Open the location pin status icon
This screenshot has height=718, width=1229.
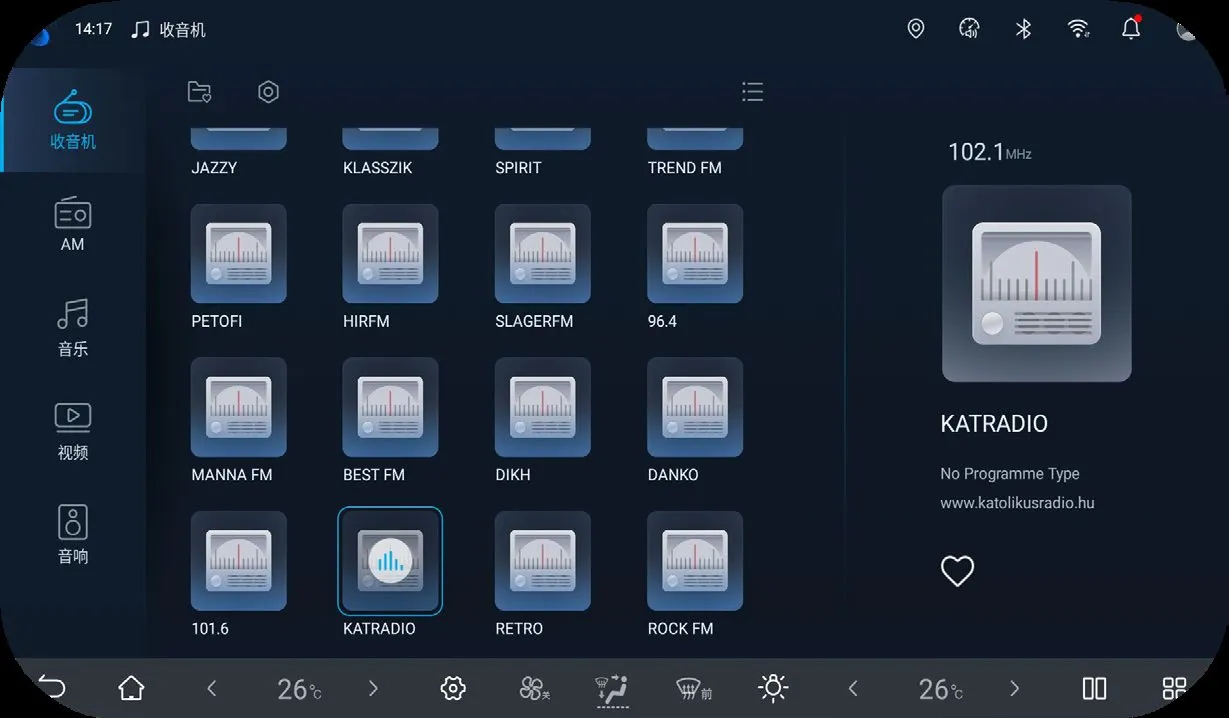(915, 29)
